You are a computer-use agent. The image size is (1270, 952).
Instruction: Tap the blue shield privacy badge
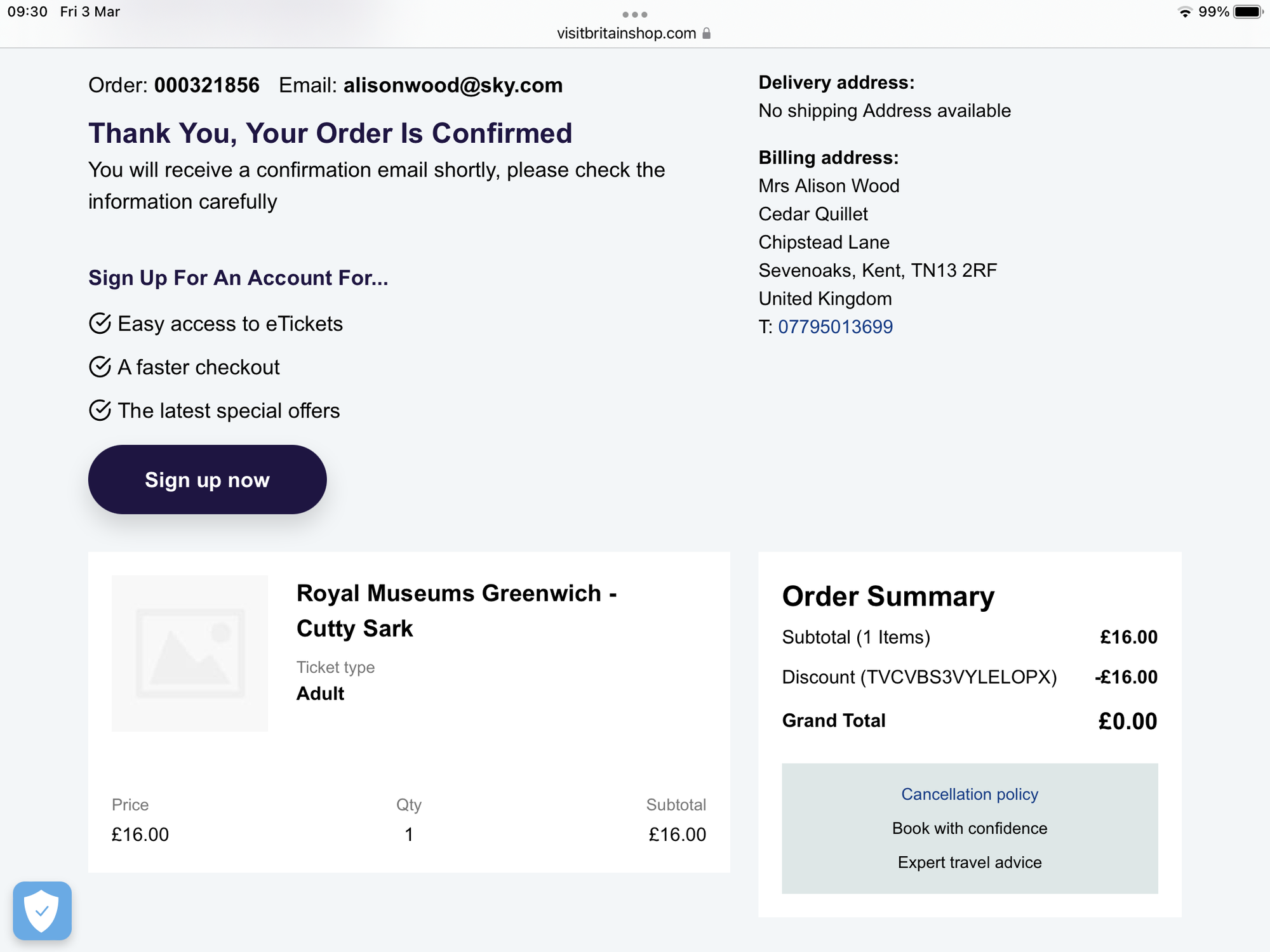42,911
